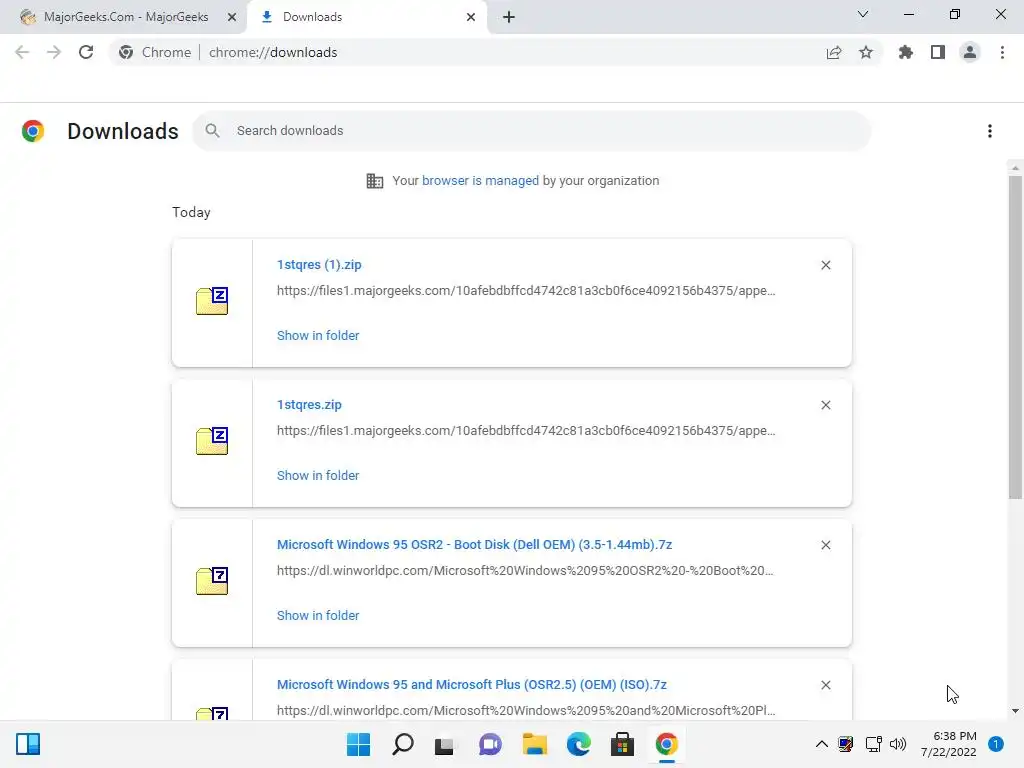
Task: Click the winworldpc URL under Boot Disk file
Action: click(x=525, y=571)
